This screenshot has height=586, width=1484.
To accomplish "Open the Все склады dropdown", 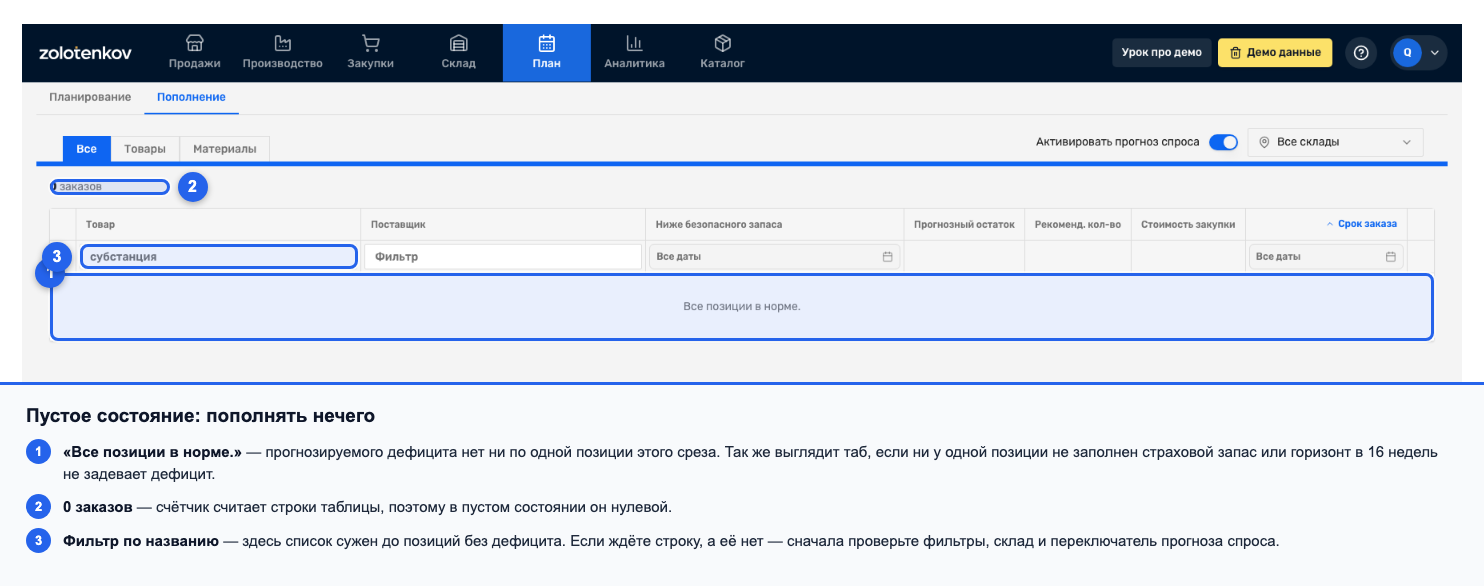I will pyautogui.click(x=1335, y=142).
